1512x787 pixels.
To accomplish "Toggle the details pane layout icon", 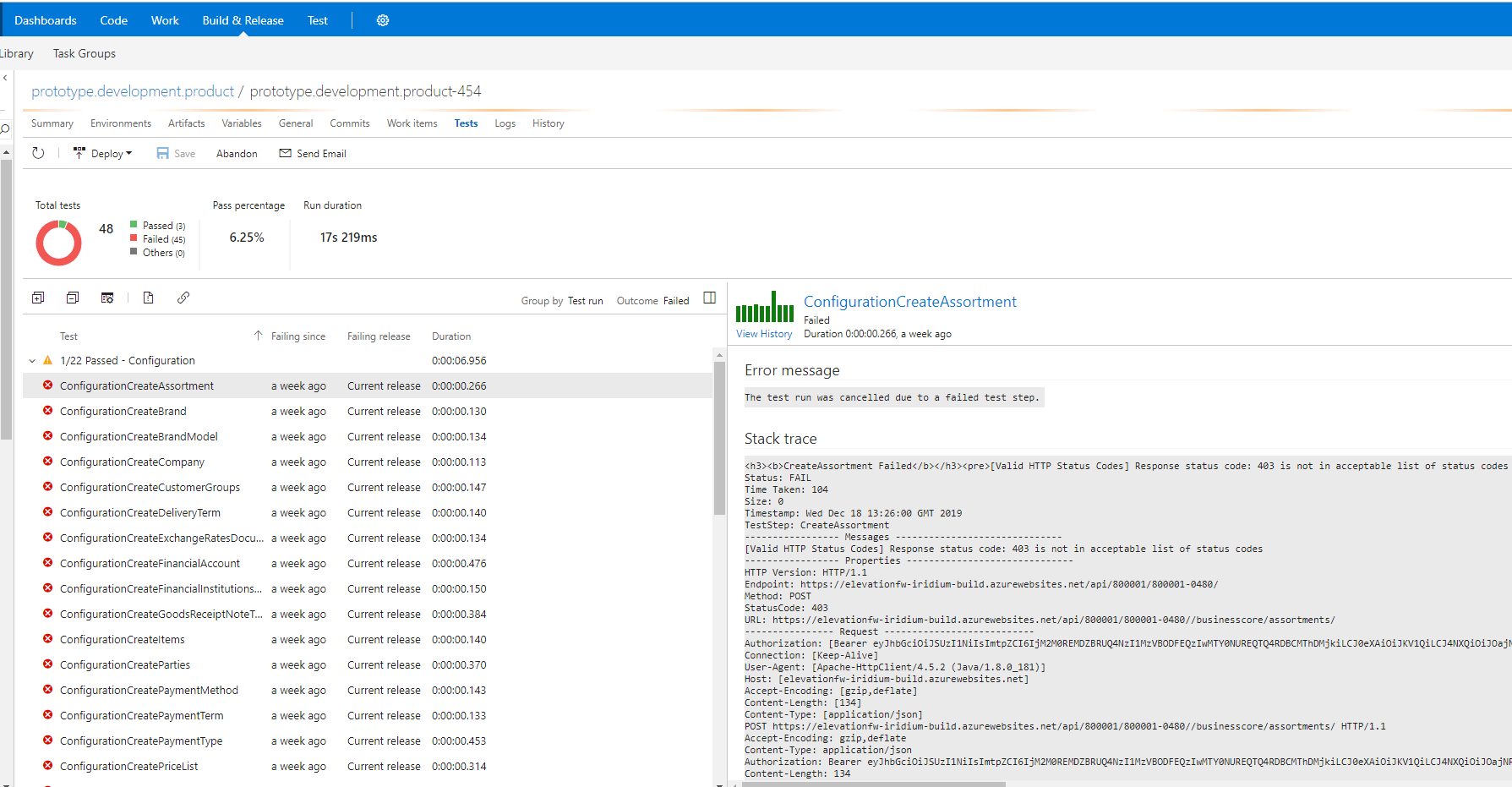I will (x=710, y=298).
